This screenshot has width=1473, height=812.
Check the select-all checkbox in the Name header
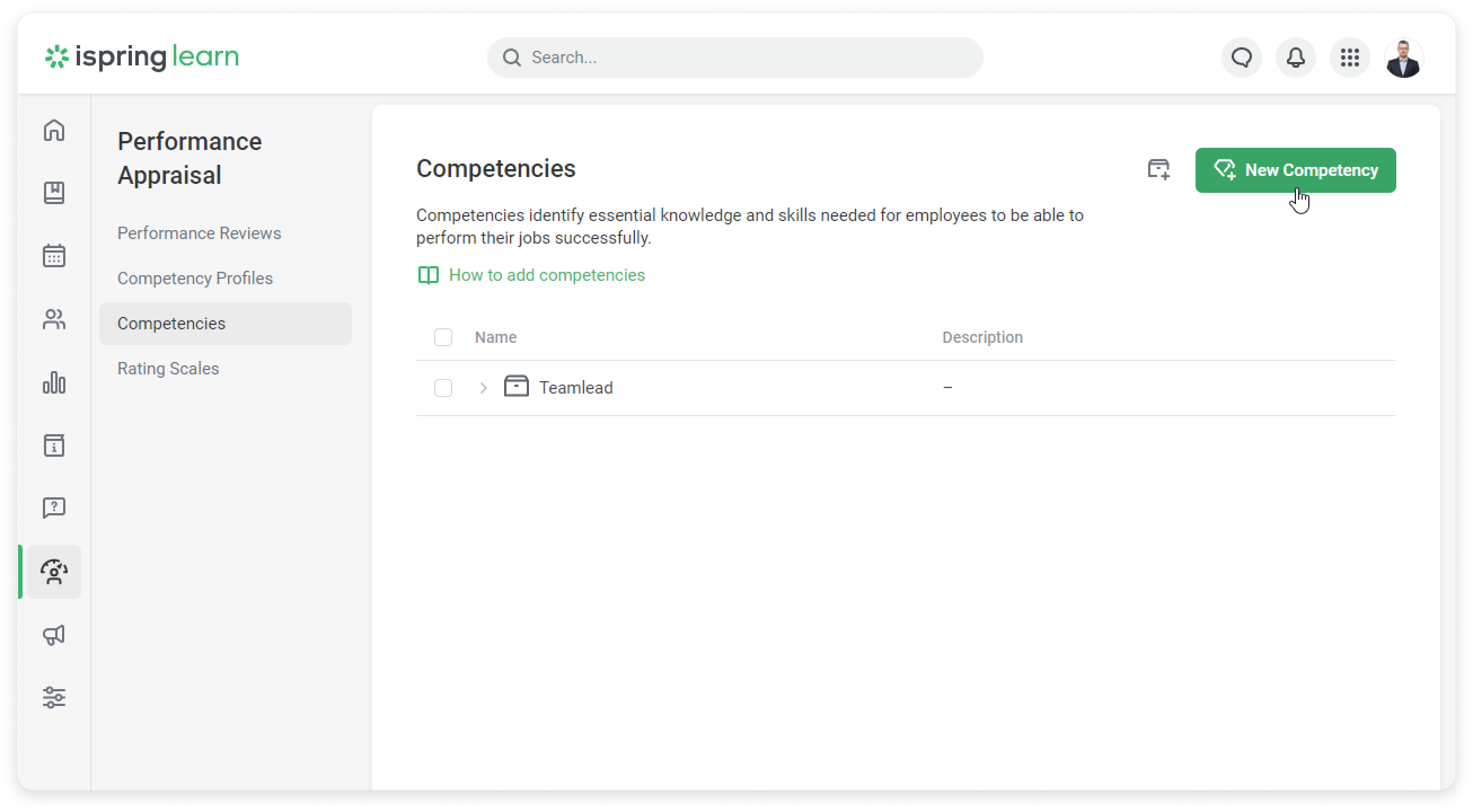[x=444, y=337]
